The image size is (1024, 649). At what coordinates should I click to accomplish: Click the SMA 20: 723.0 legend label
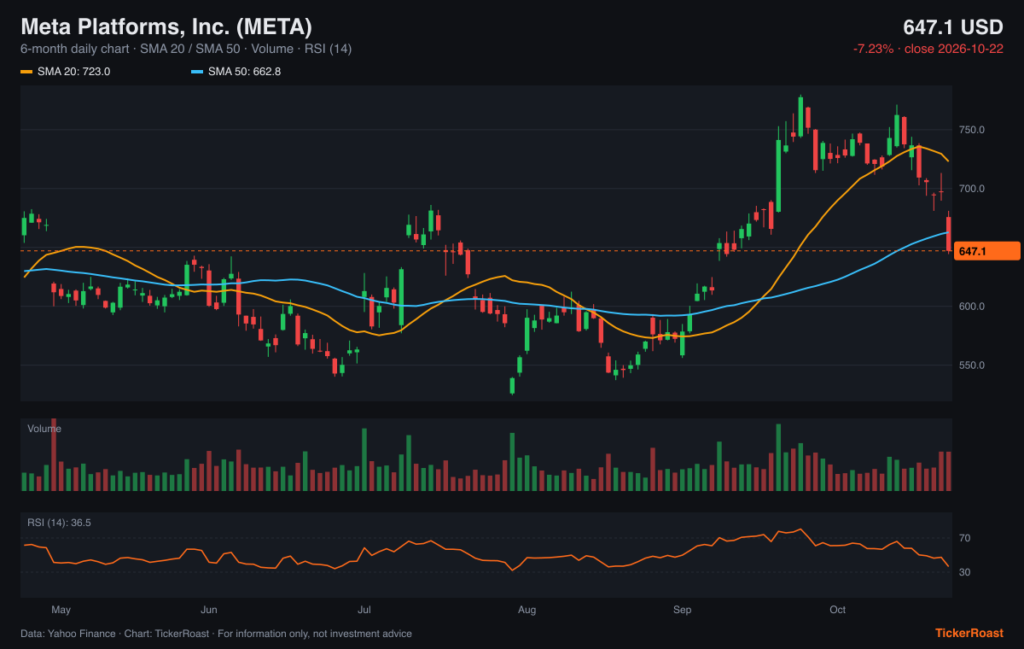pyautogui.click(x=74, y=72)
